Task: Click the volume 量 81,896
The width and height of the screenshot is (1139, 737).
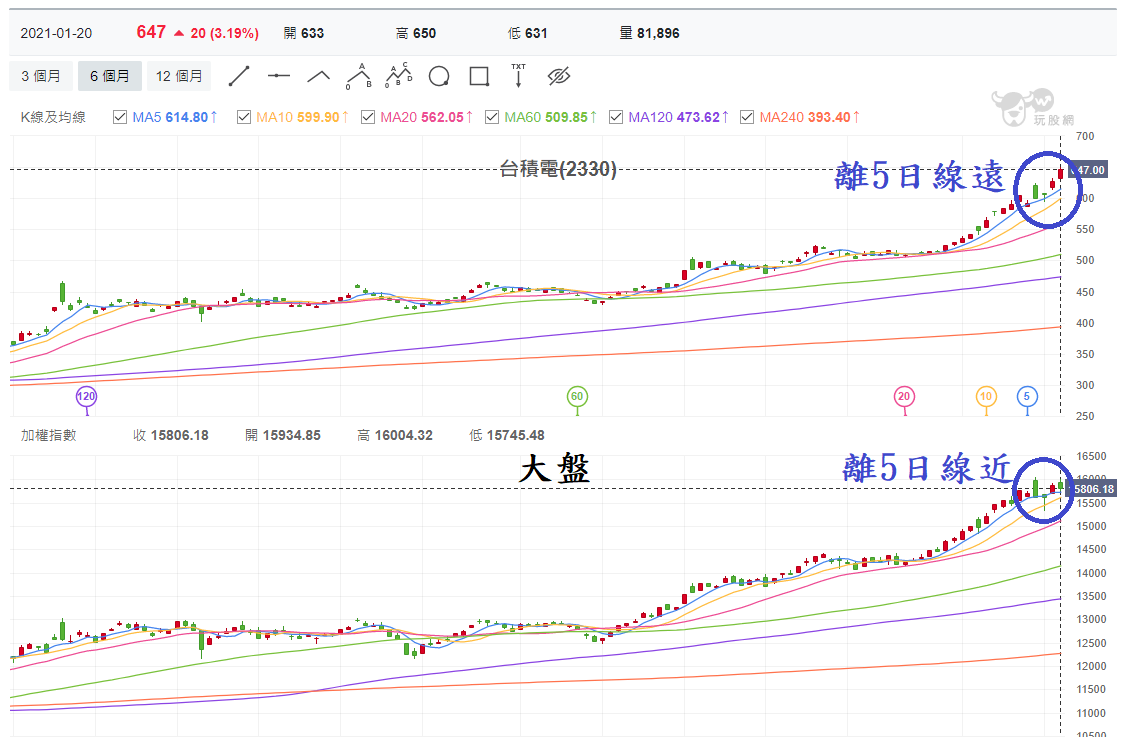Action: [649, 33]
